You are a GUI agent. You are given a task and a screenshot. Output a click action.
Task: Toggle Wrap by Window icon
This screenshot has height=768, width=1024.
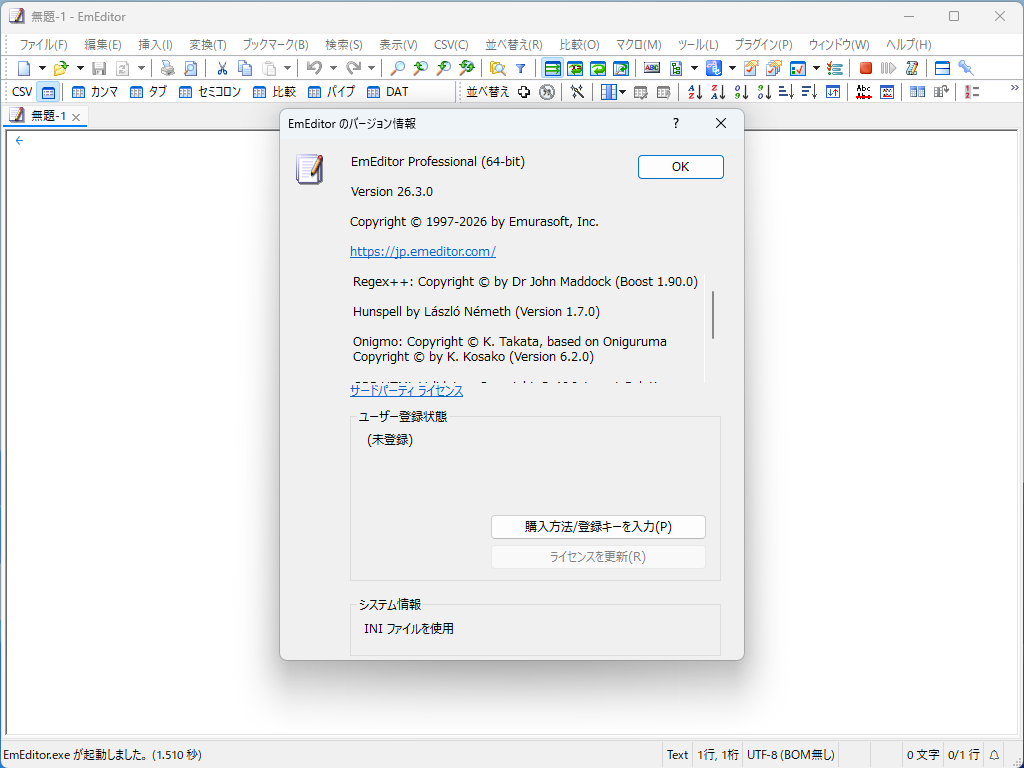pyautogui.click(x=598, y=68)
